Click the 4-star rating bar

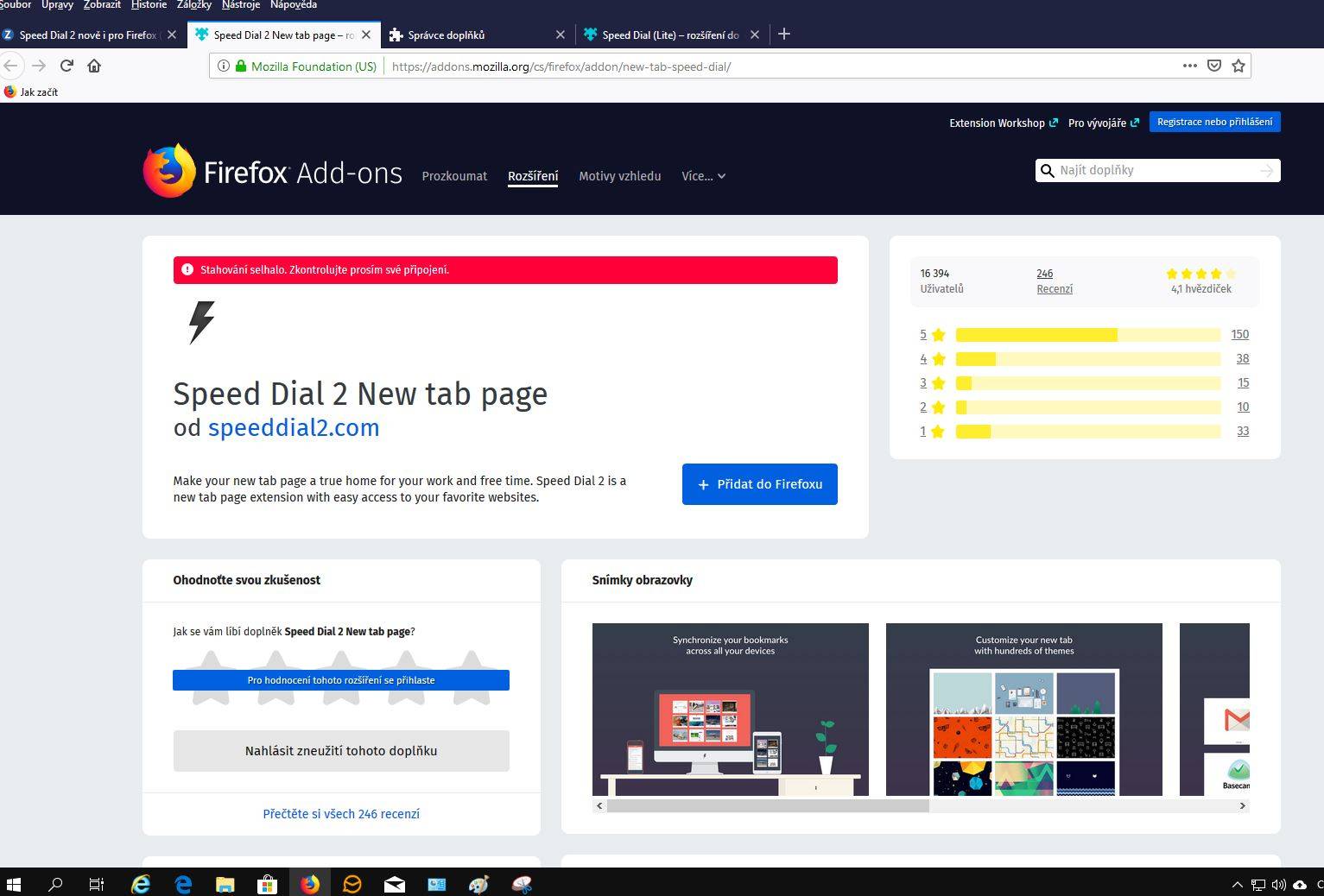point(1088,359)
